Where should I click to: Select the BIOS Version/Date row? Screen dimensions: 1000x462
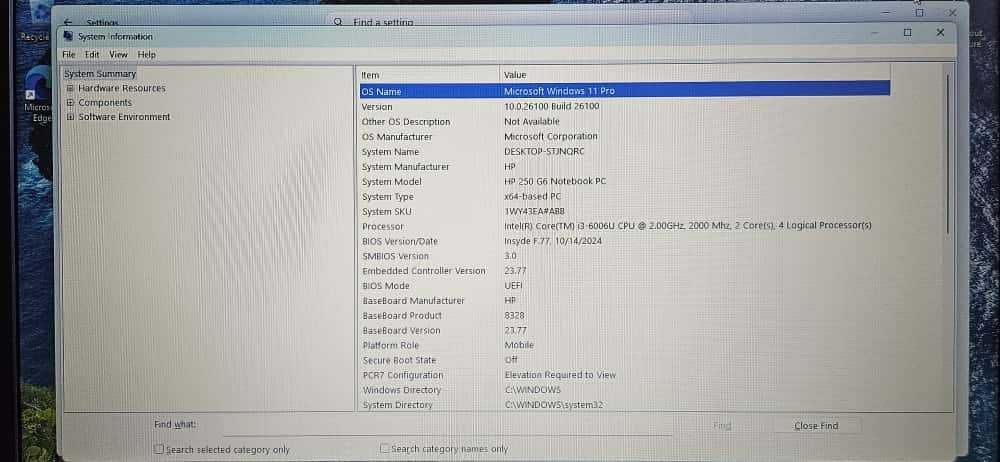tap(625, 241)
